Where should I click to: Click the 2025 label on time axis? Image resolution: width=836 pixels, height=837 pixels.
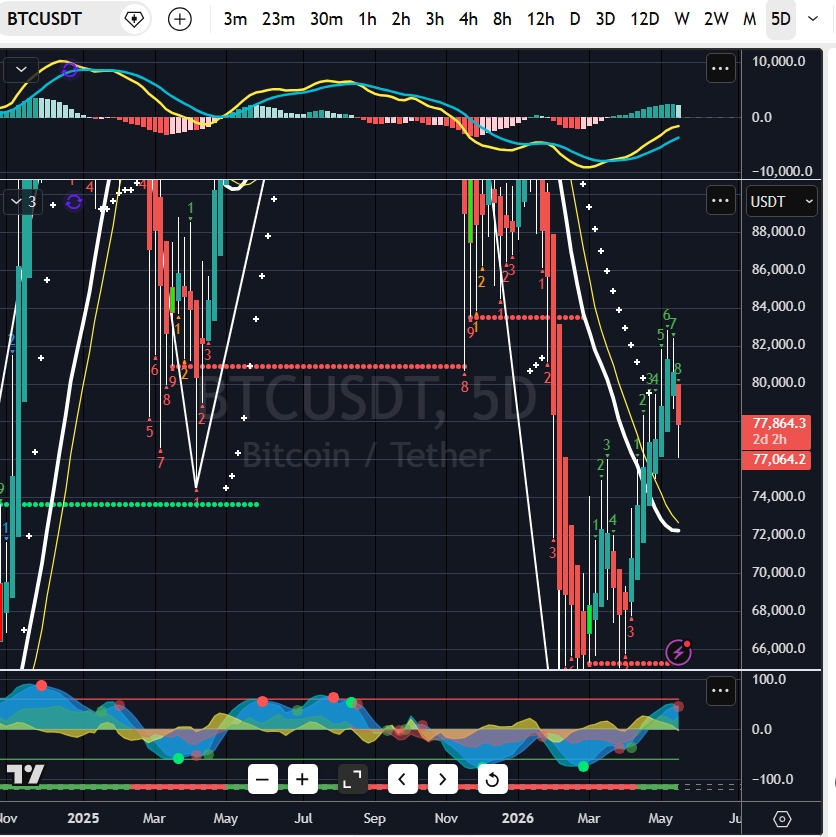tap(83, 818)
